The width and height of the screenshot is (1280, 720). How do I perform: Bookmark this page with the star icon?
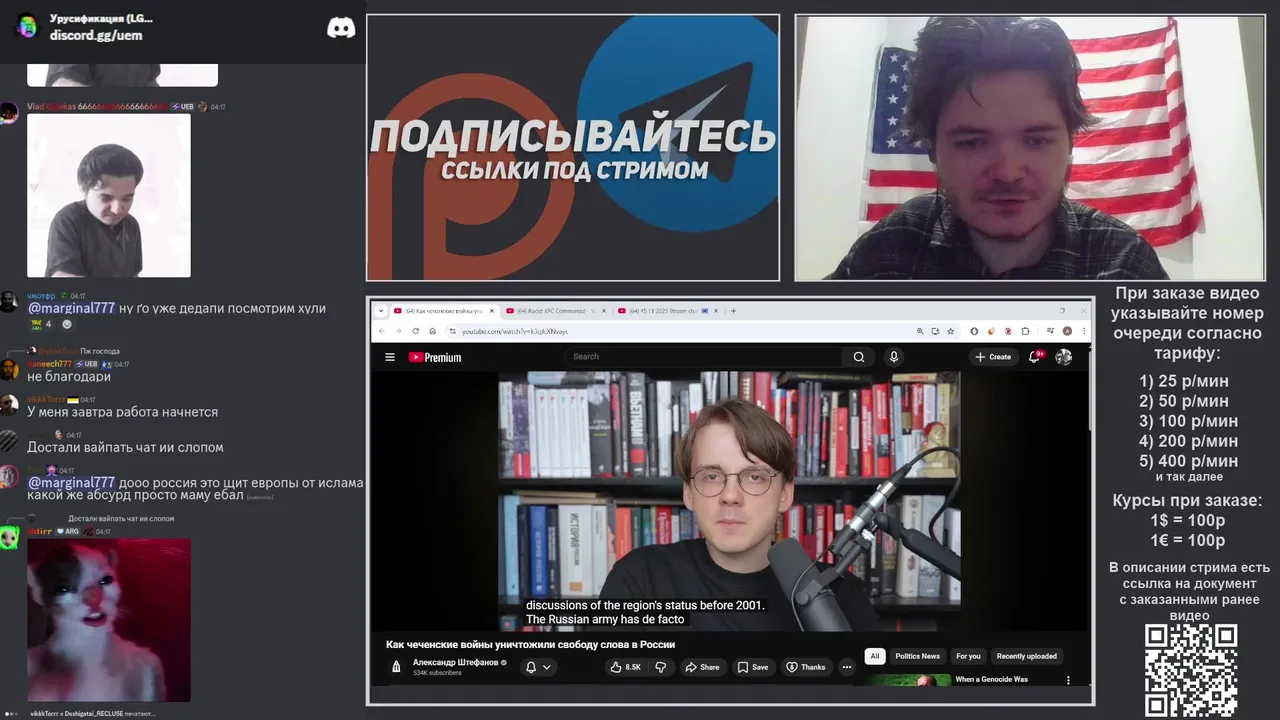pos(949,331)
